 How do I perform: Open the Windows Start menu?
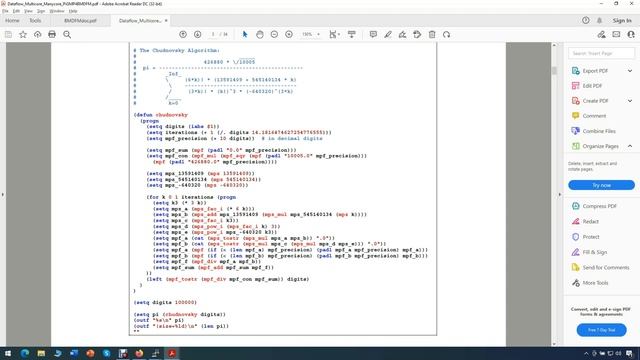[8, 353]
